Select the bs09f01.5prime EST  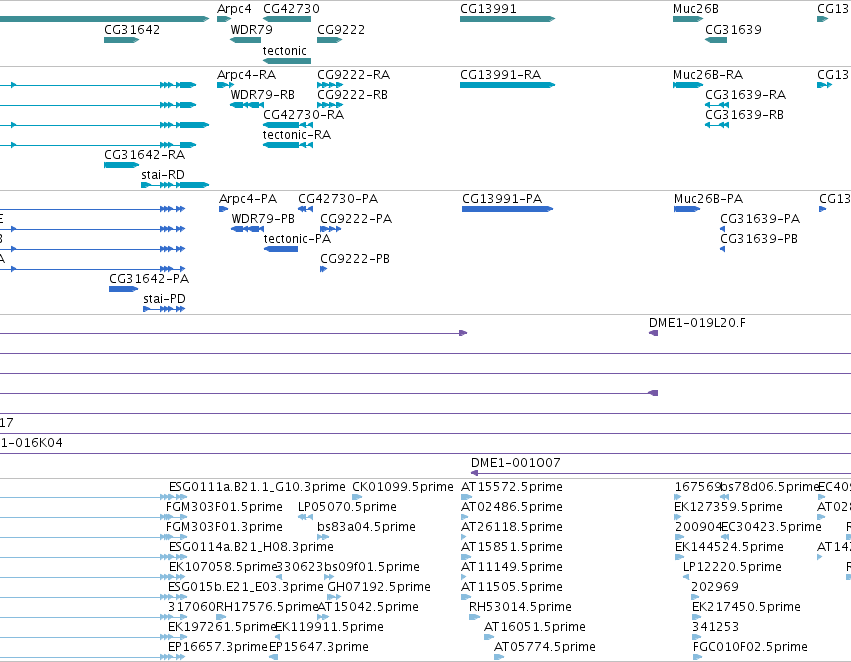point(329,578)
